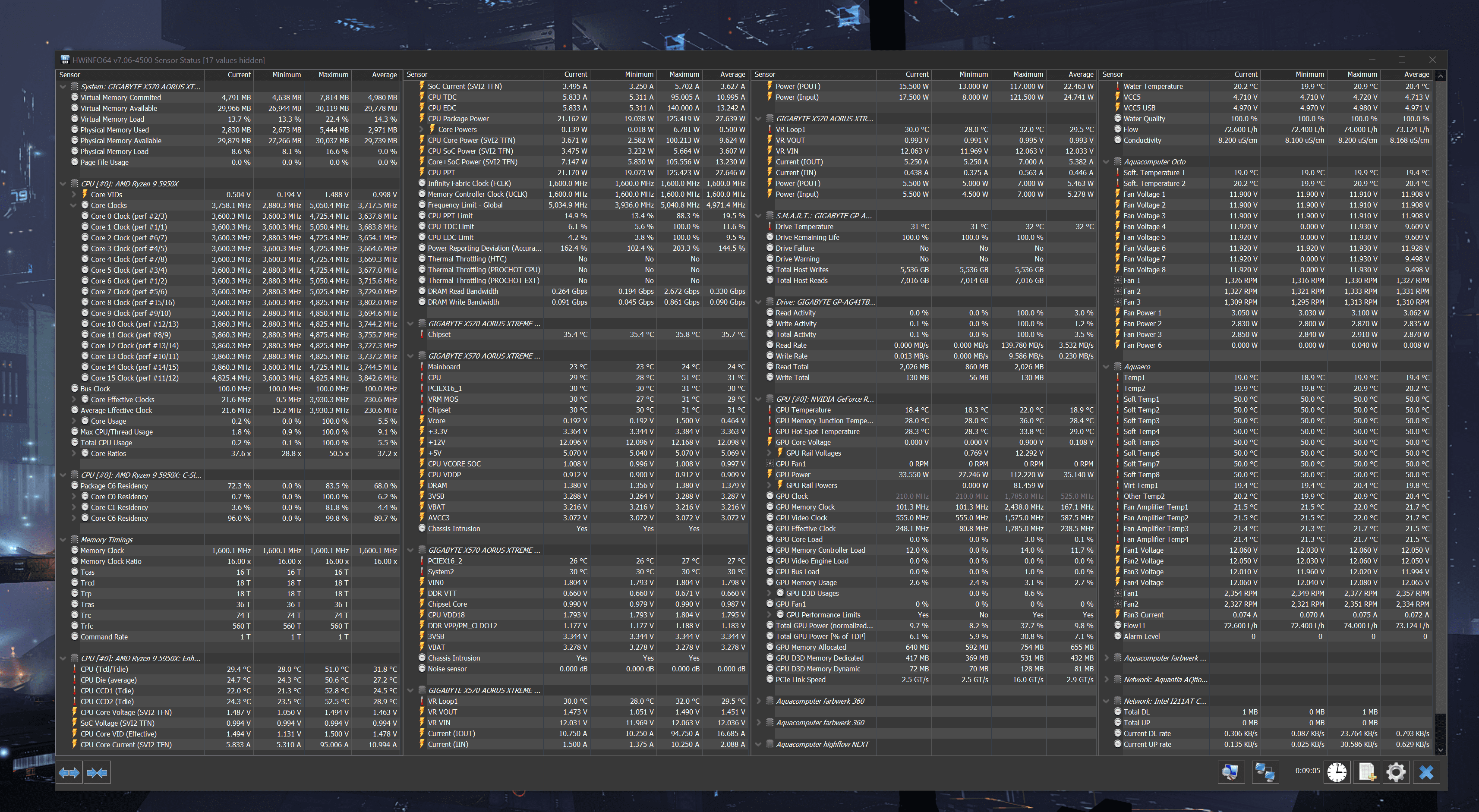The width and height of the screenshot is (1479, 812).
Task: Expand the Core Effective Clocks subgroup
Action: (x=74, y=400)
